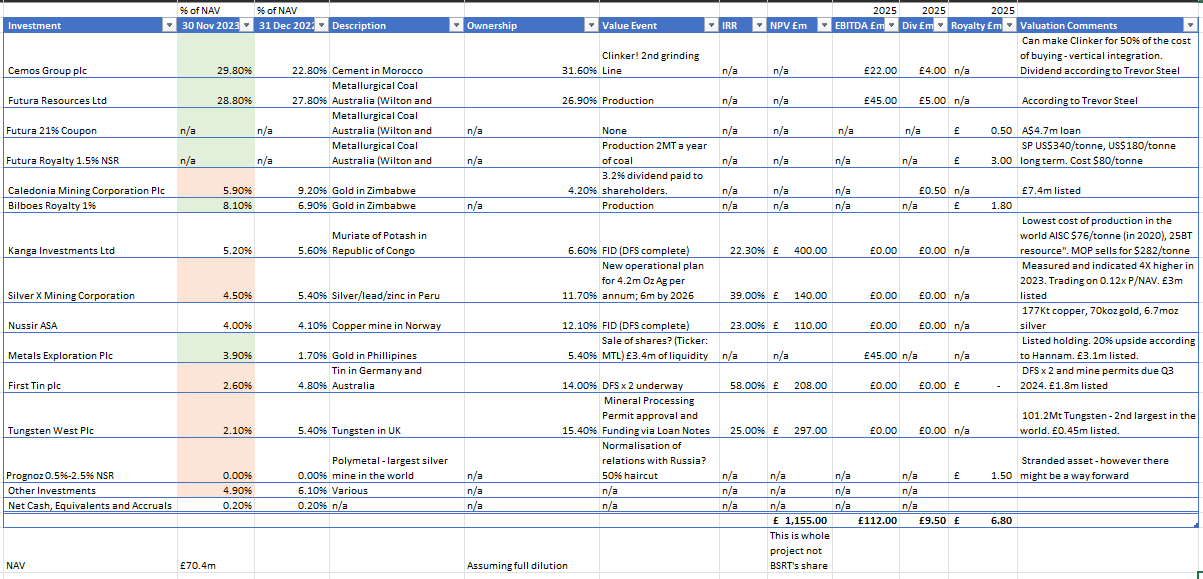Select the £112.00 EBITDA total cell
The height and width of the screenshot is (579, 1203).
(x=866, y=521)
